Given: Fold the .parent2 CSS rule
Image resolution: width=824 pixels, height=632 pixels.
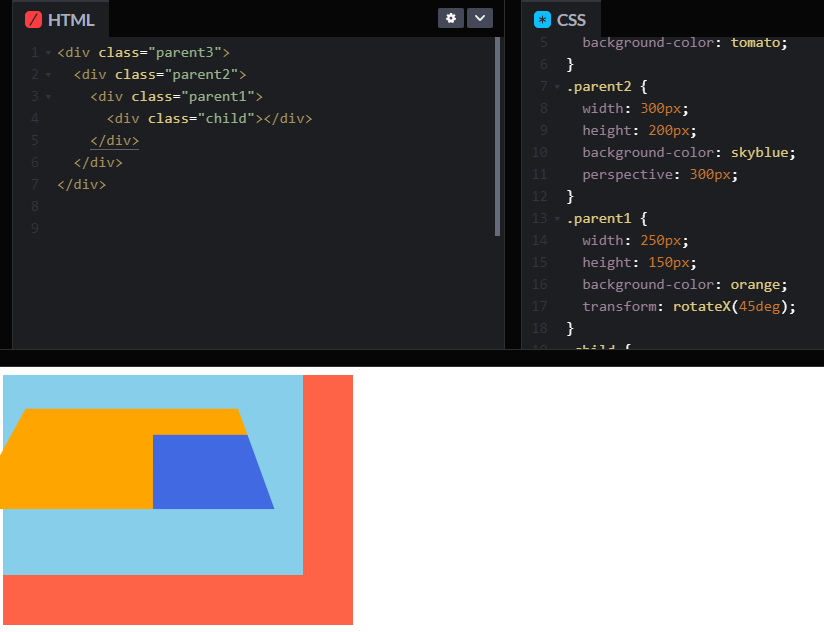Looking at the screenshot, I should 557,87.
